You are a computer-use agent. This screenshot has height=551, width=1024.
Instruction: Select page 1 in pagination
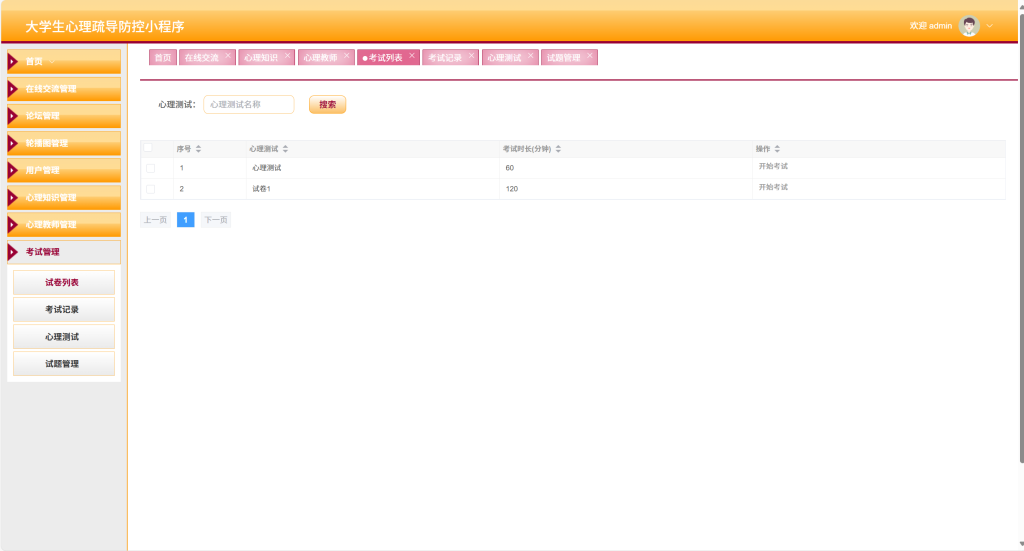(185, 220)
